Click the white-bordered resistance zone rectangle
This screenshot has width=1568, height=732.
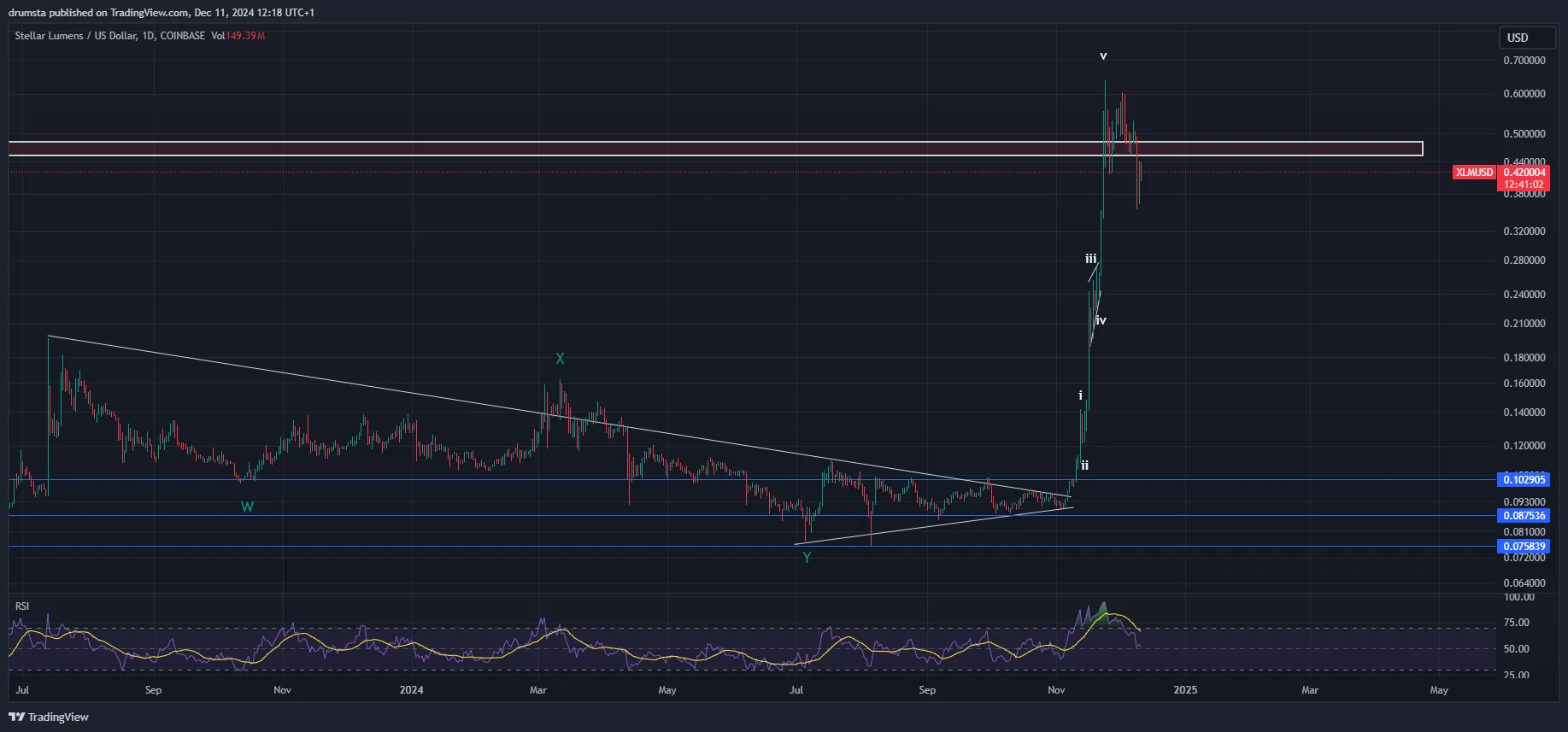(716, 149)
